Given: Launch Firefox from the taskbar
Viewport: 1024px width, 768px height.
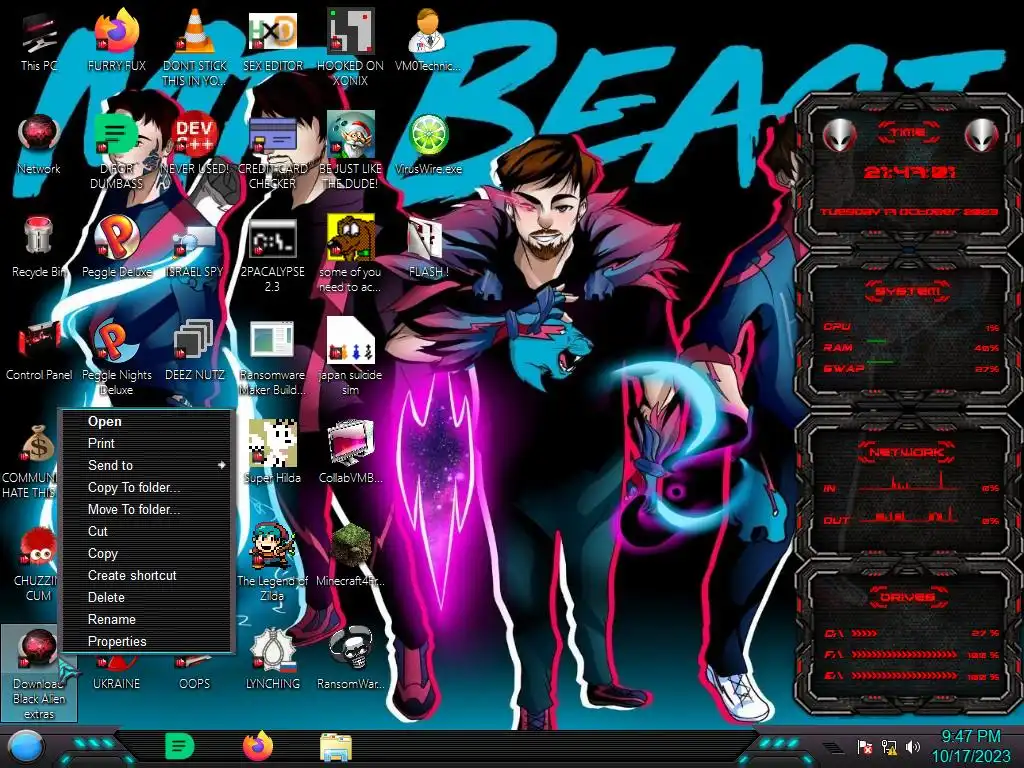Looking at the screenshot, I should [258, 746].
